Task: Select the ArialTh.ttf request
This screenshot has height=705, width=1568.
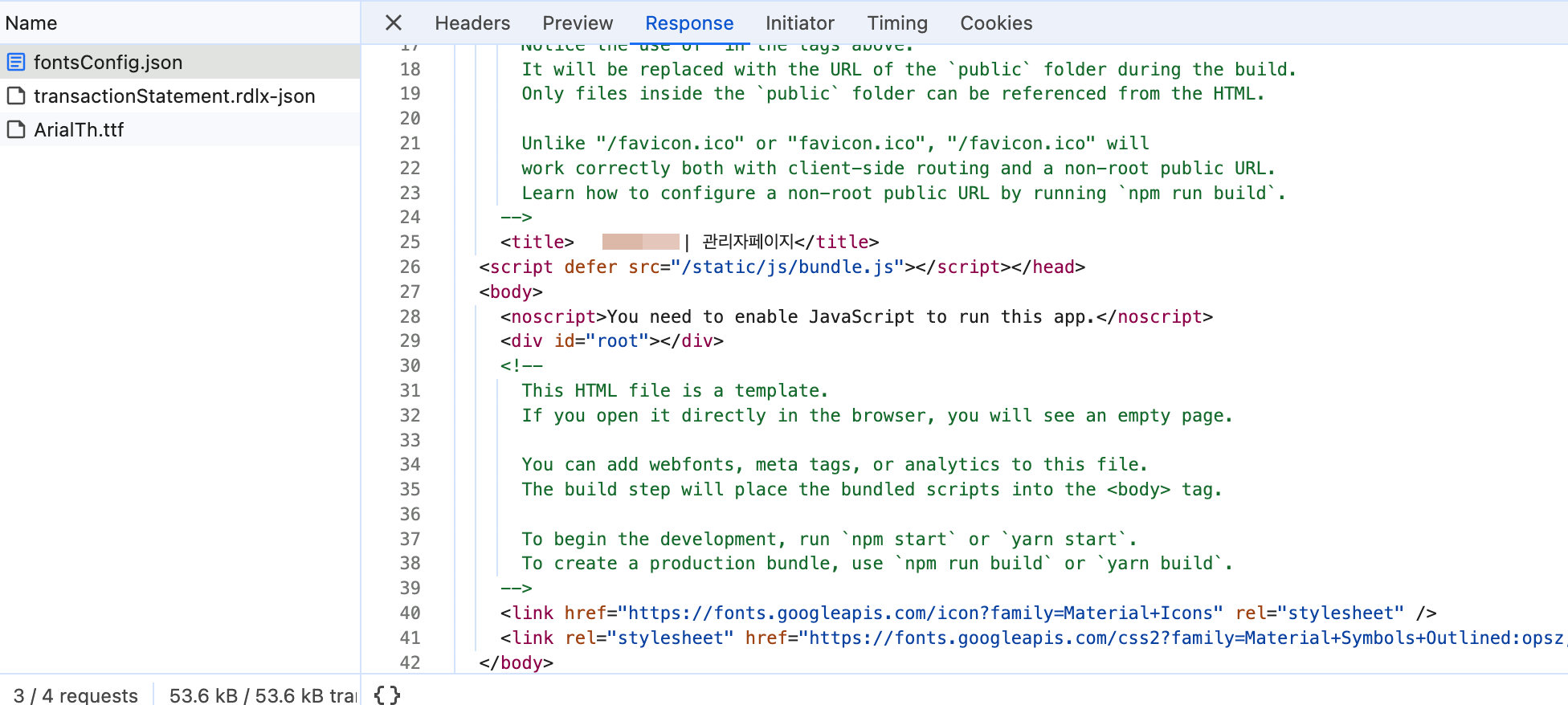Action: [x=180, y=129]
